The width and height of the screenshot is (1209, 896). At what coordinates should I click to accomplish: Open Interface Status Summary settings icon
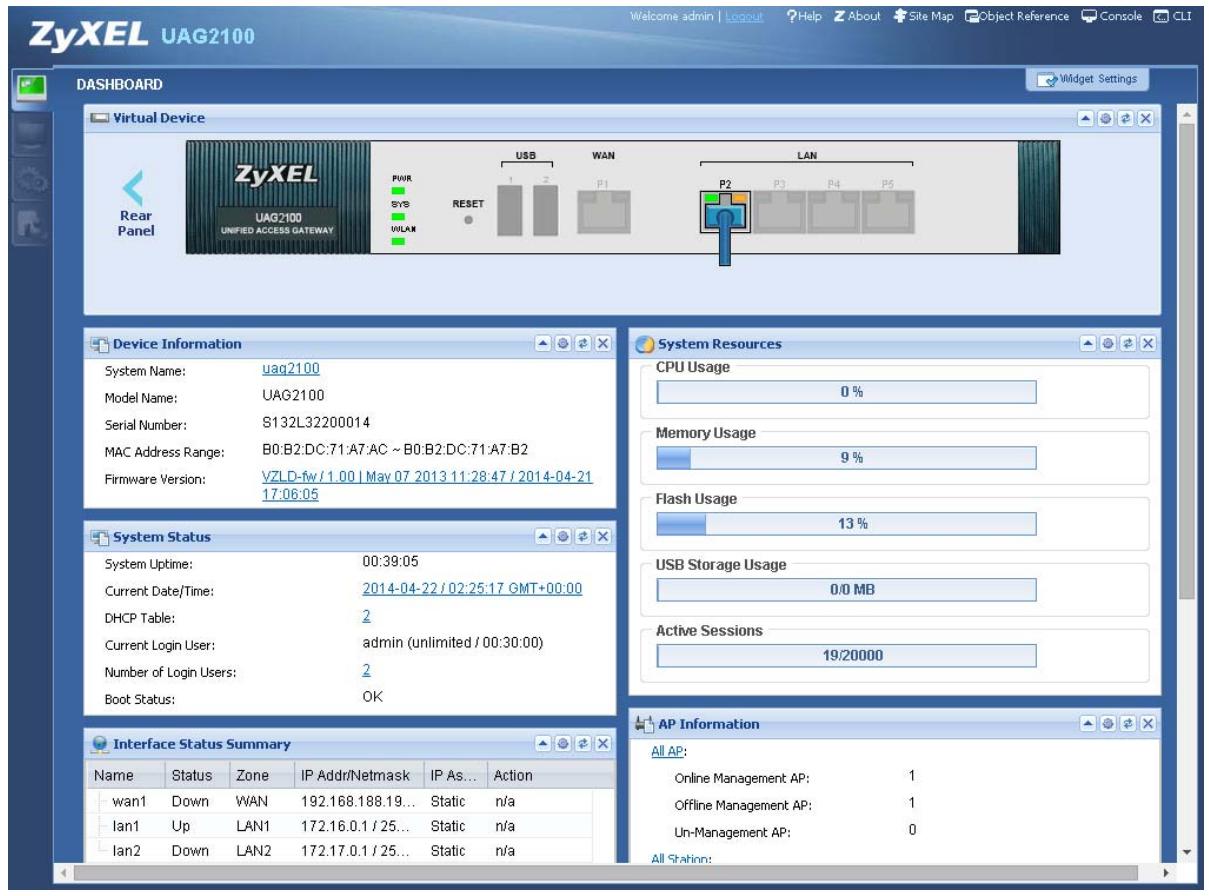point(564,743)
